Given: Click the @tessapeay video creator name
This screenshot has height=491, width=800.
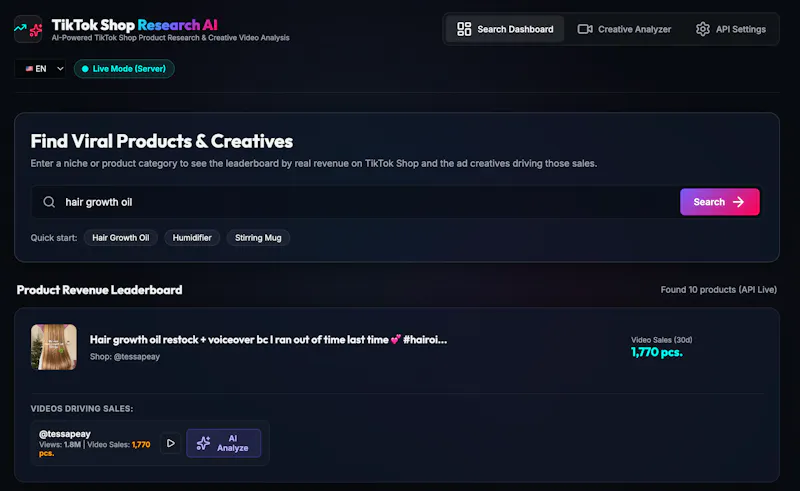Looking at the screenshot, I should tap(65, 434).
